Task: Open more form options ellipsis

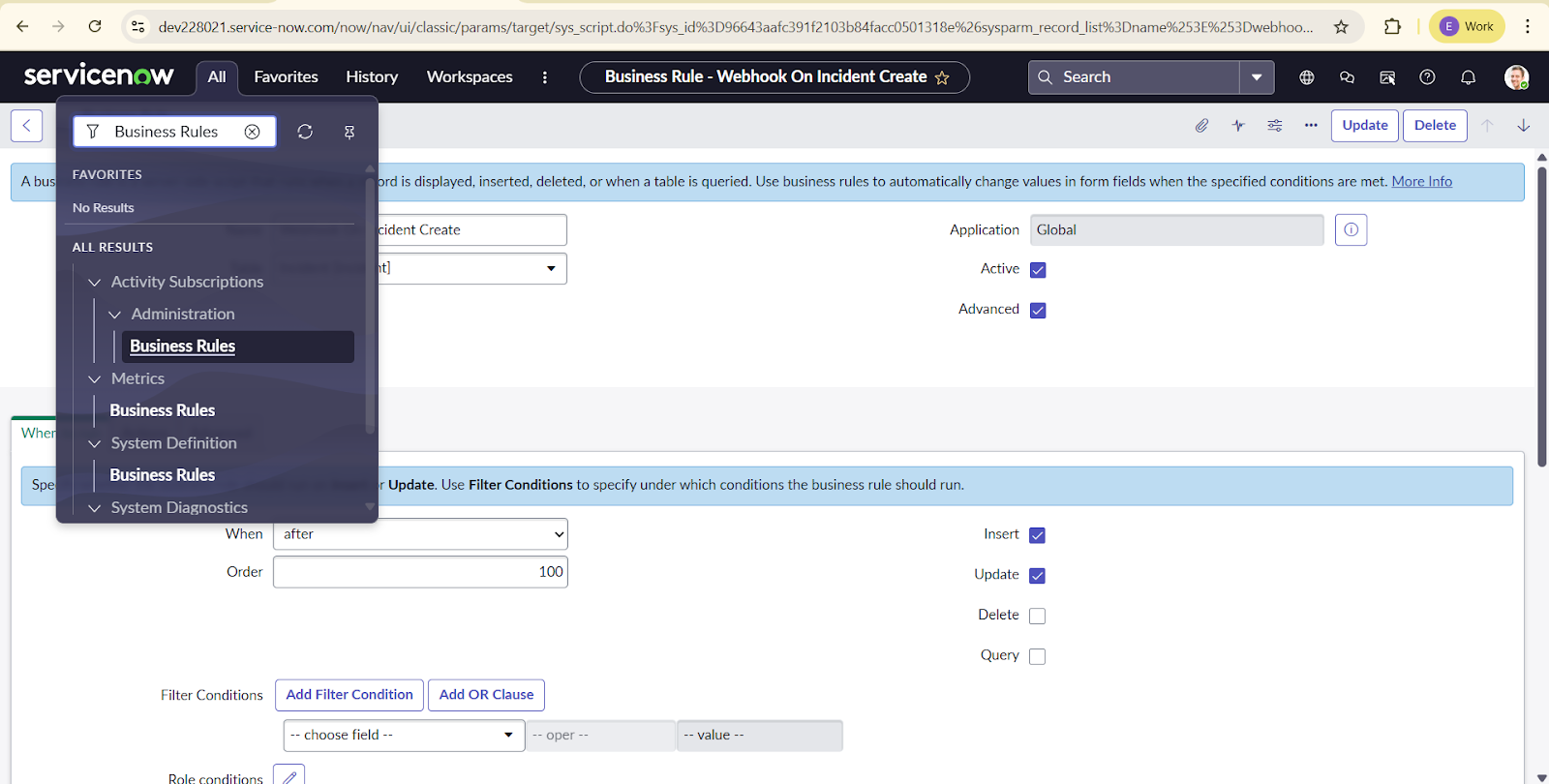Action: 1311,126
